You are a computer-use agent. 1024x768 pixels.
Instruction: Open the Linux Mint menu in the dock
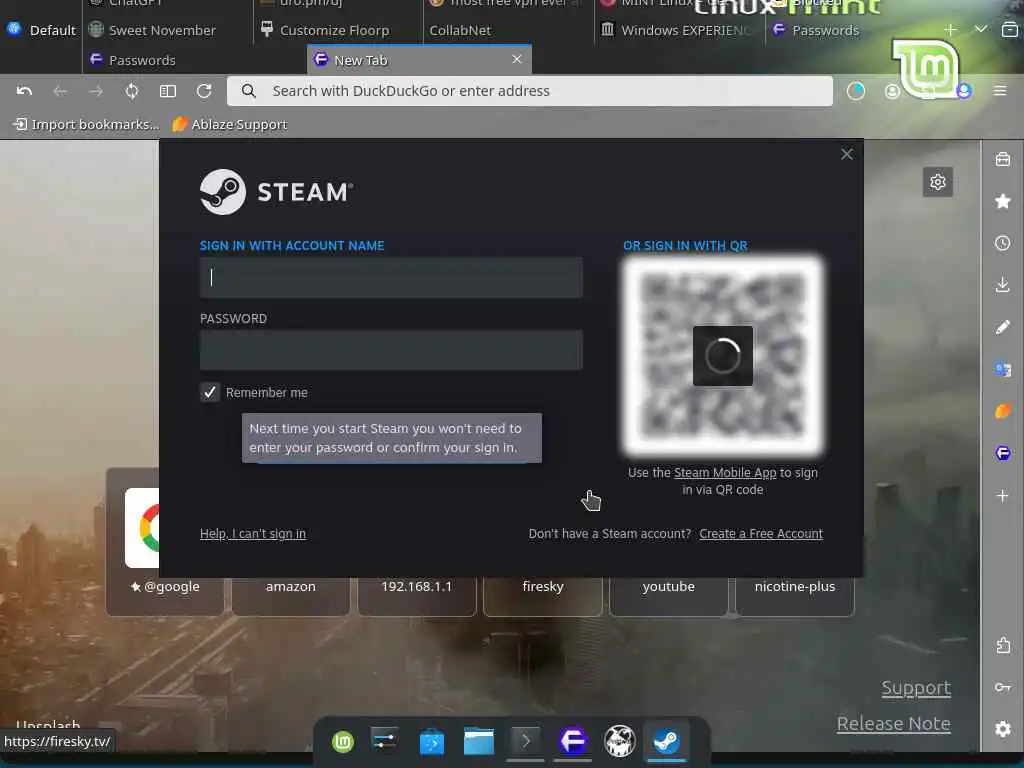[x=343, y=741]
